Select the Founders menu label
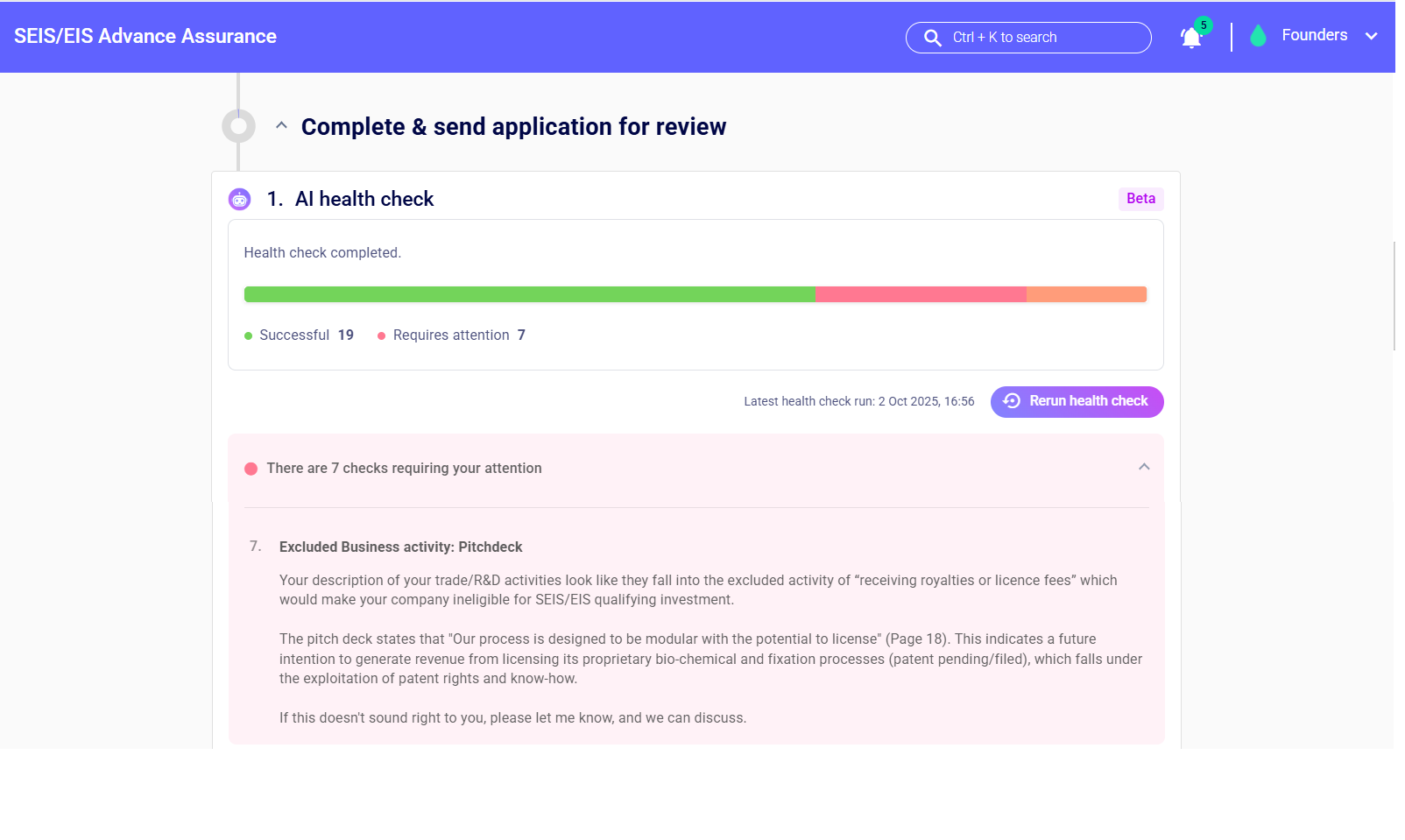The height and width of the screenshot is (840, 1405). 1314,35
